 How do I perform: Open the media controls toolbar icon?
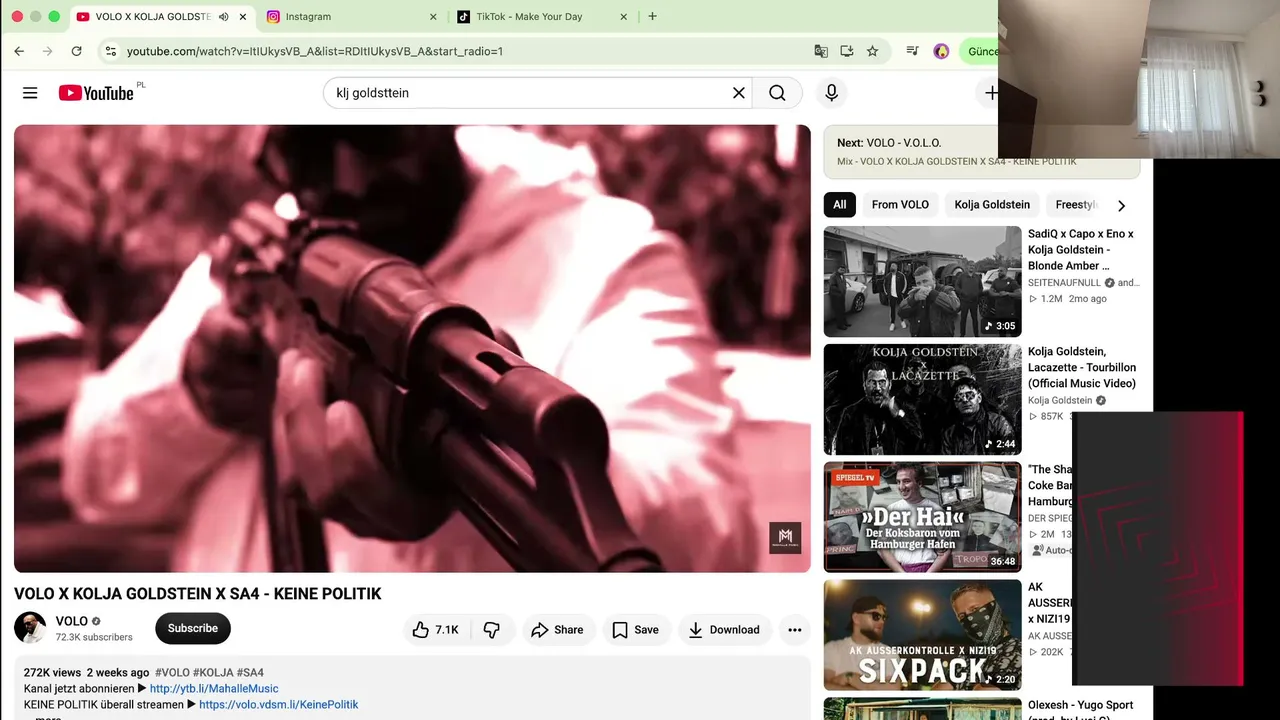click(x=912, y=51)
